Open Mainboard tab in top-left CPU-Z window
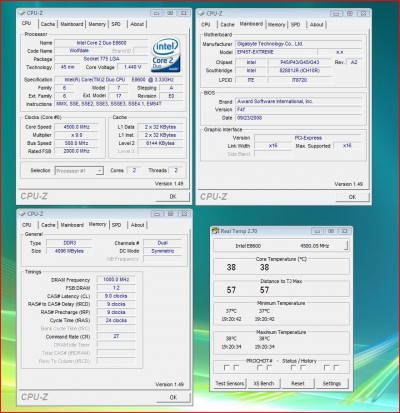Image resolution: width=400 pixels, height=413 pixels. (72, 24)
